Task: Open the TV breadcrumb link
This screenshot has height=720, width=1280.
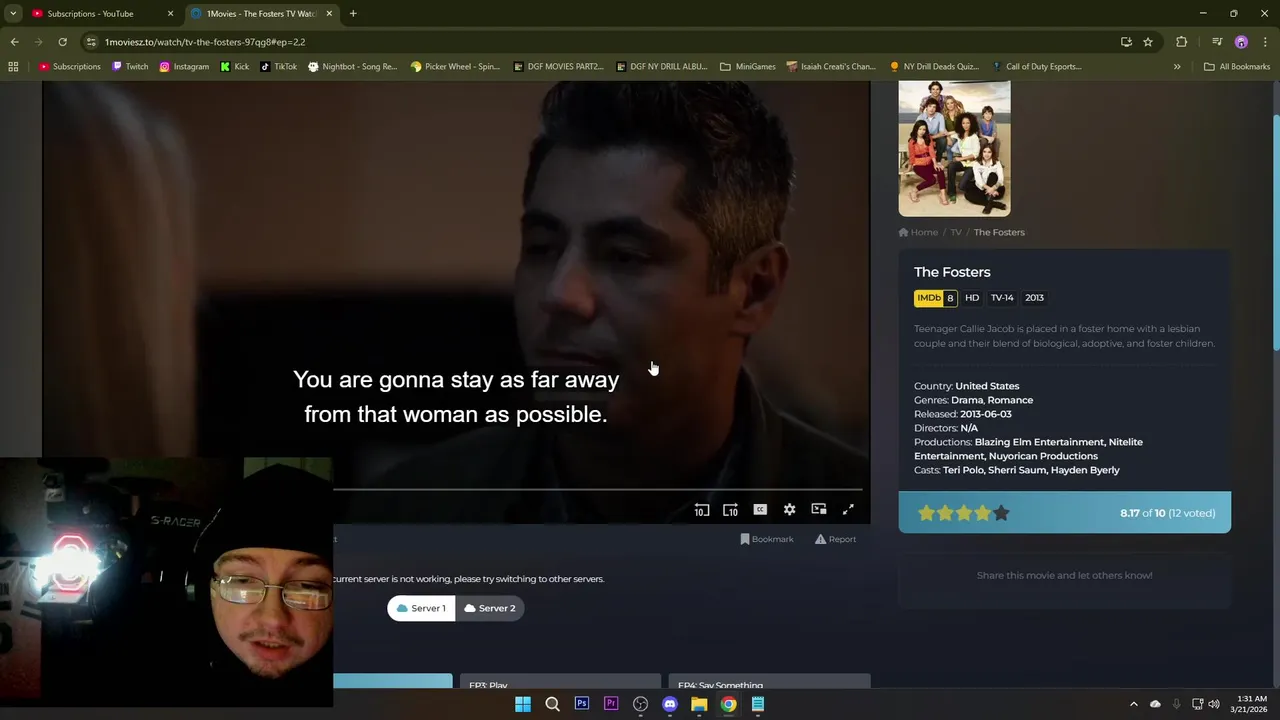Action: 956,232
